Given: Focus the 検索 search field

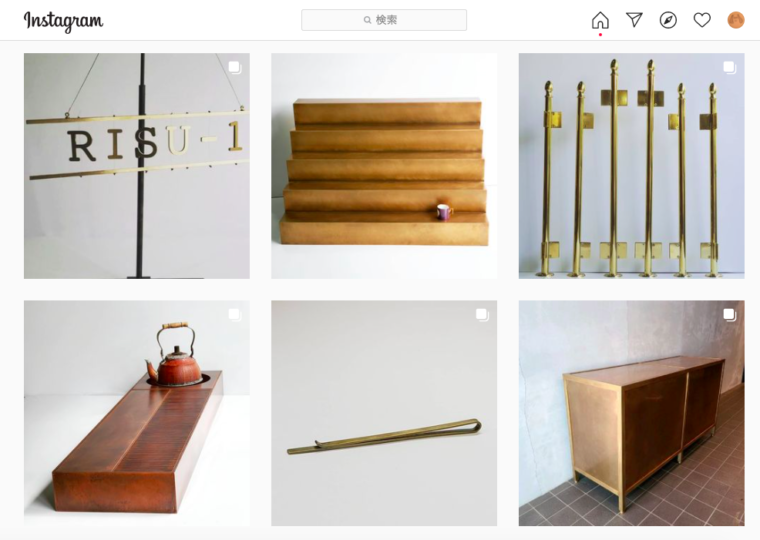Looking at the screenshot, I should [x=384, y=20].
